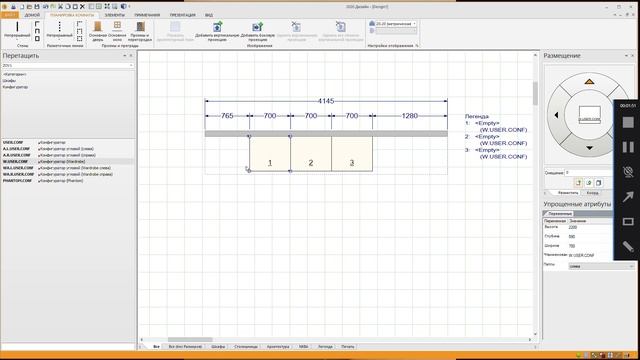640x360 pixels.
Task: Click the 4145 total dimension label
Action: tap(326, 101)
